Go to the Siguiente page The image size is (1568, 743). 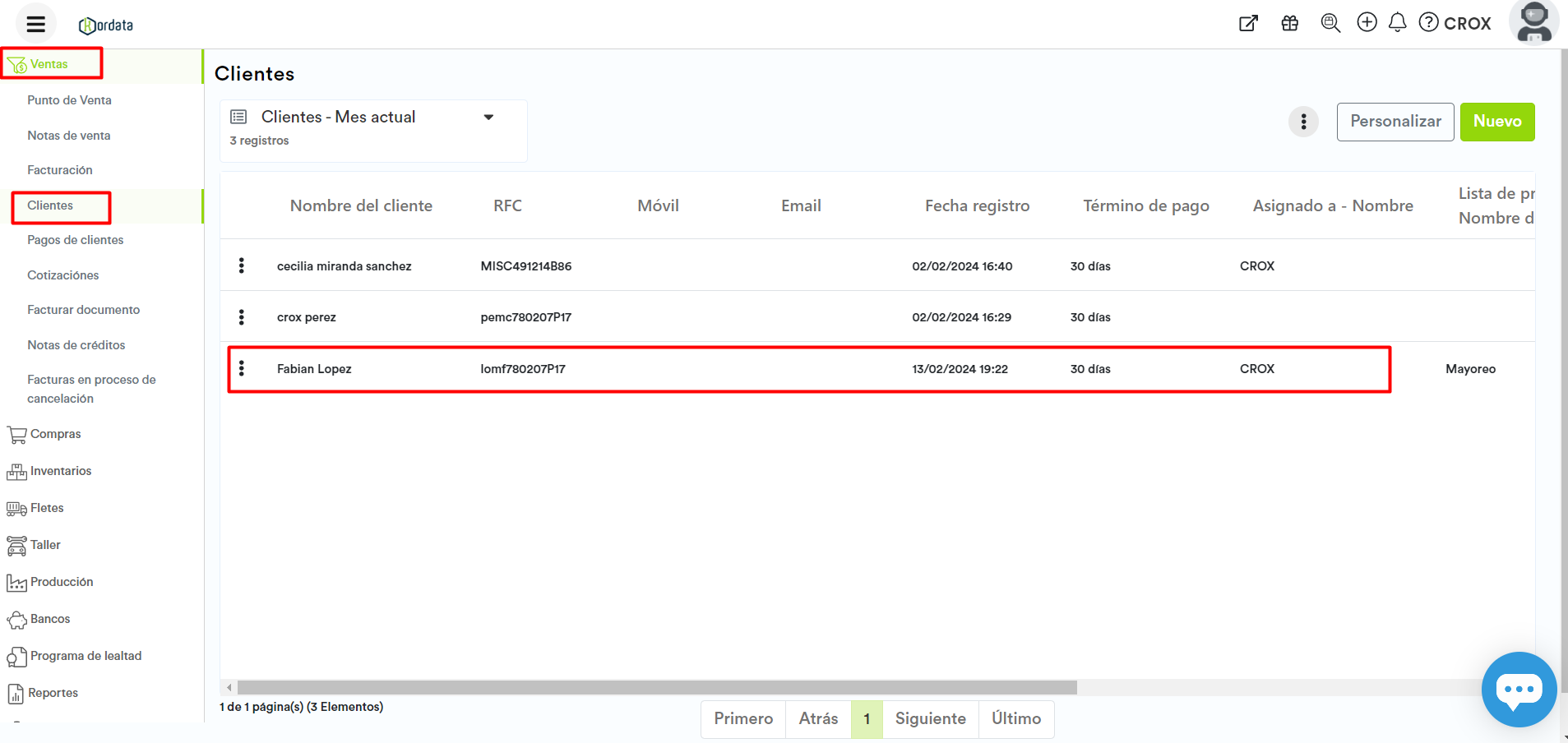[930, 718]
